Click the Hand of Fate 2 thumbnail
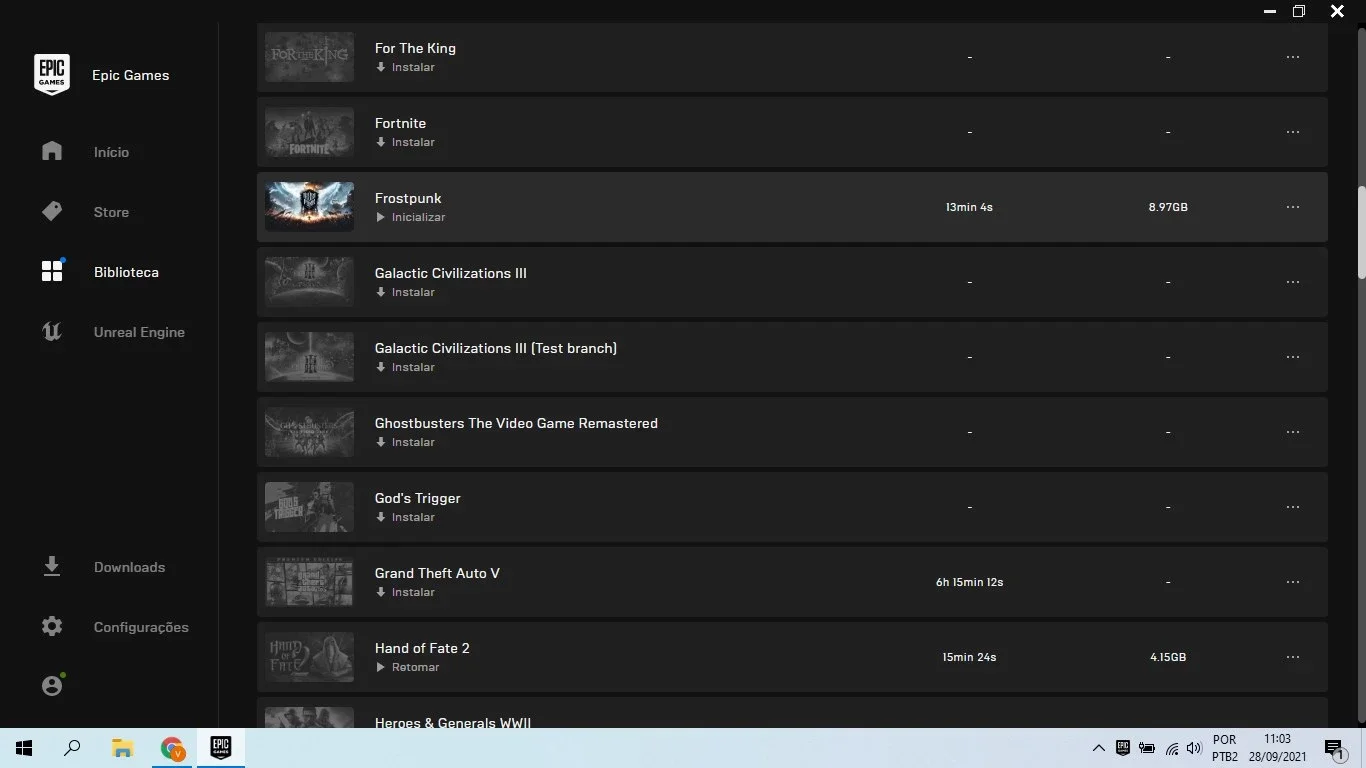 tap(309, 657)
